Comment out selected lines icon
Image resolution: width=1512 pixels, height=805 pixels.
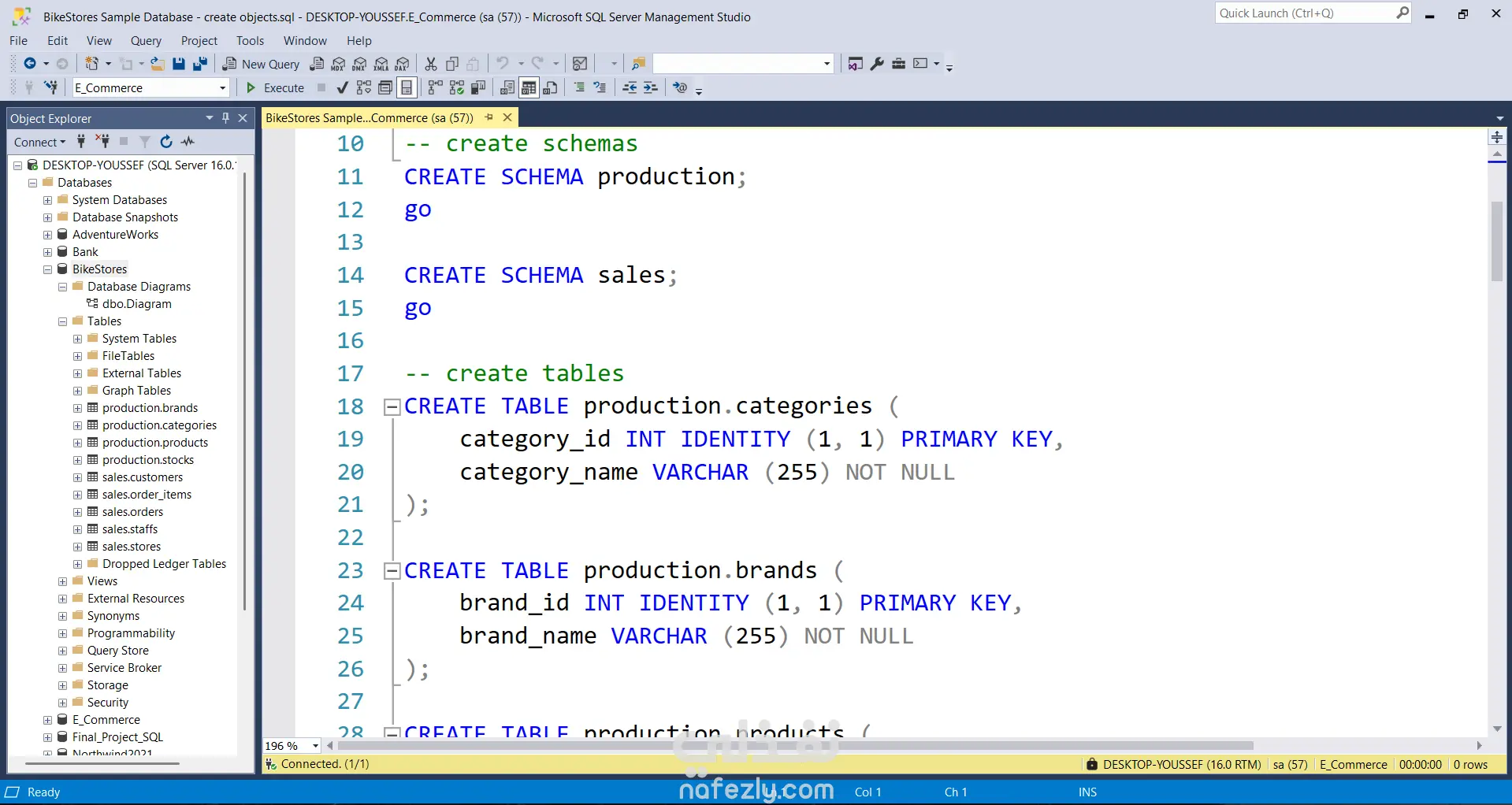tap(580, 87)
